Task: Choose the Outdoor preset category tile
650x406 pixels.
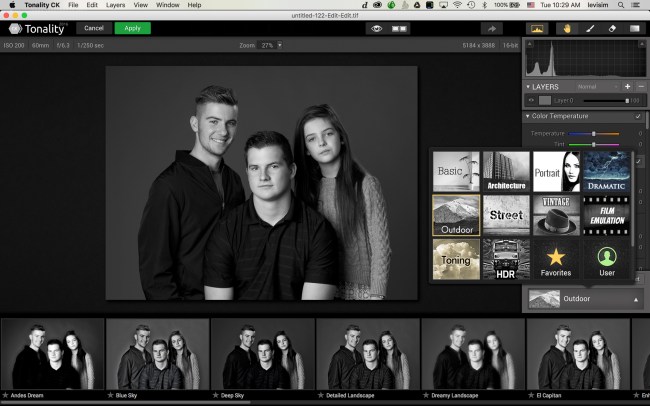Action: [456, 215]
